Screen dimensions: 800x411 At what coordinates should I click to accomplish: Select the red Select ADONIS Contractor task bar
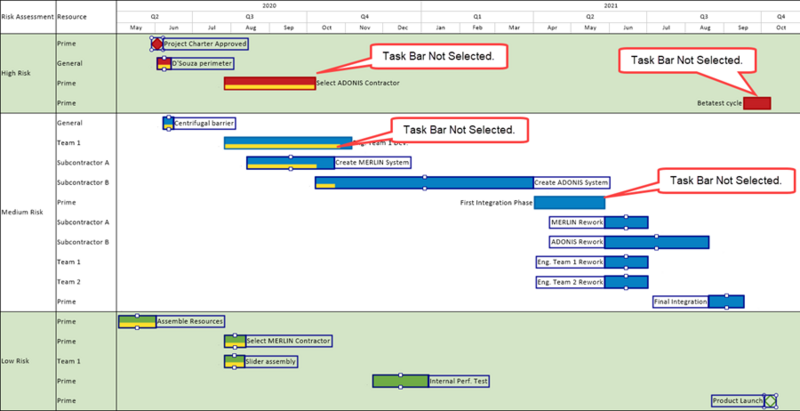tap(270, 83)
